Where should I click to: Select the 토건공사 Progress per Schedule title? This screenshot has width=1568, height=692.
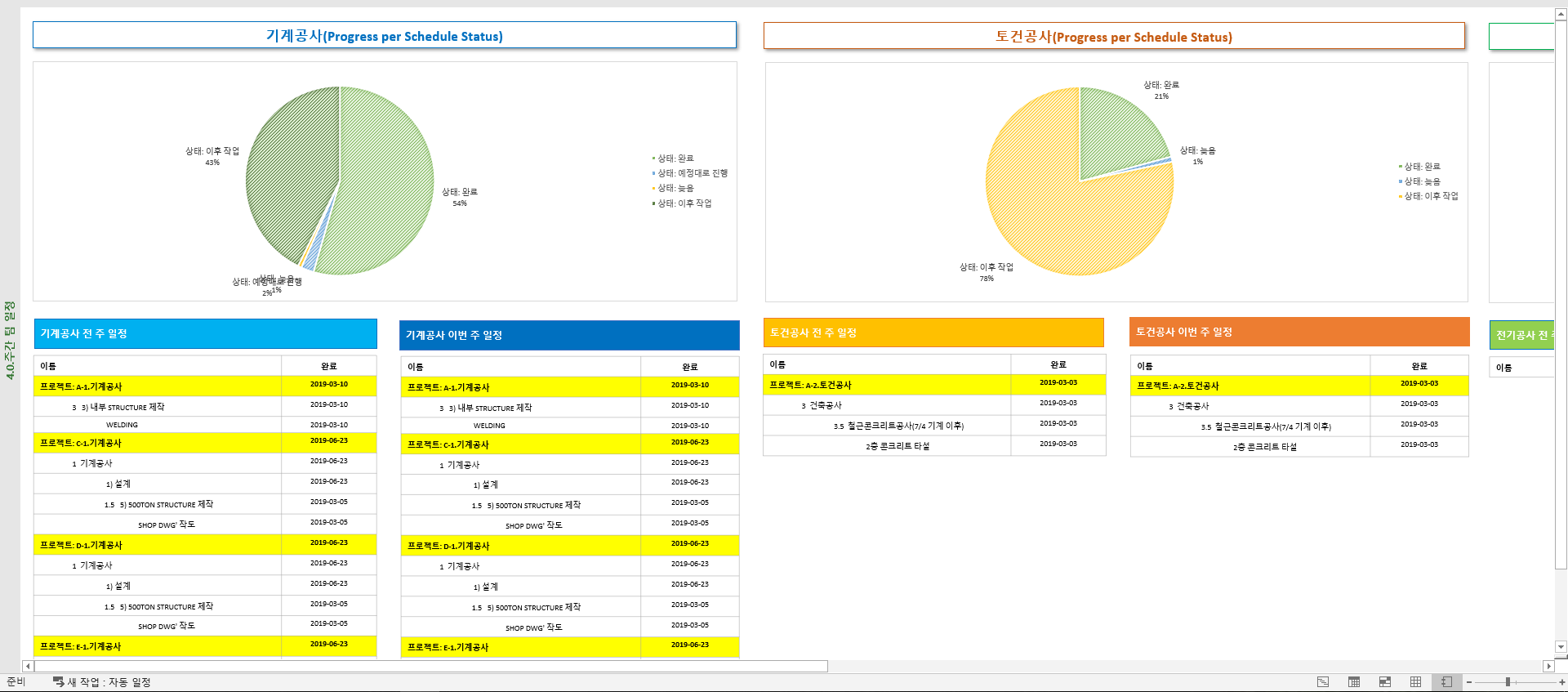1114,36
